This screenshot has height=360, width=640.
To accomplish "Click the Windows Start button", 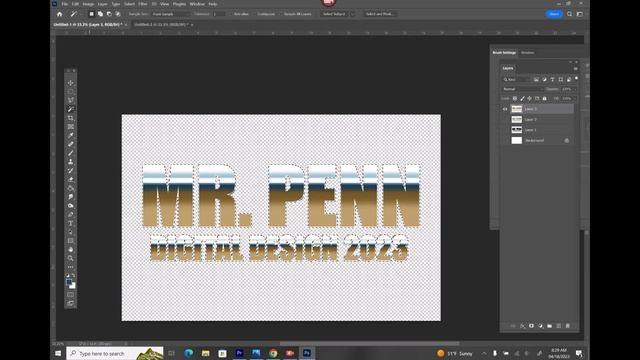I will click(x=58, y=353).
